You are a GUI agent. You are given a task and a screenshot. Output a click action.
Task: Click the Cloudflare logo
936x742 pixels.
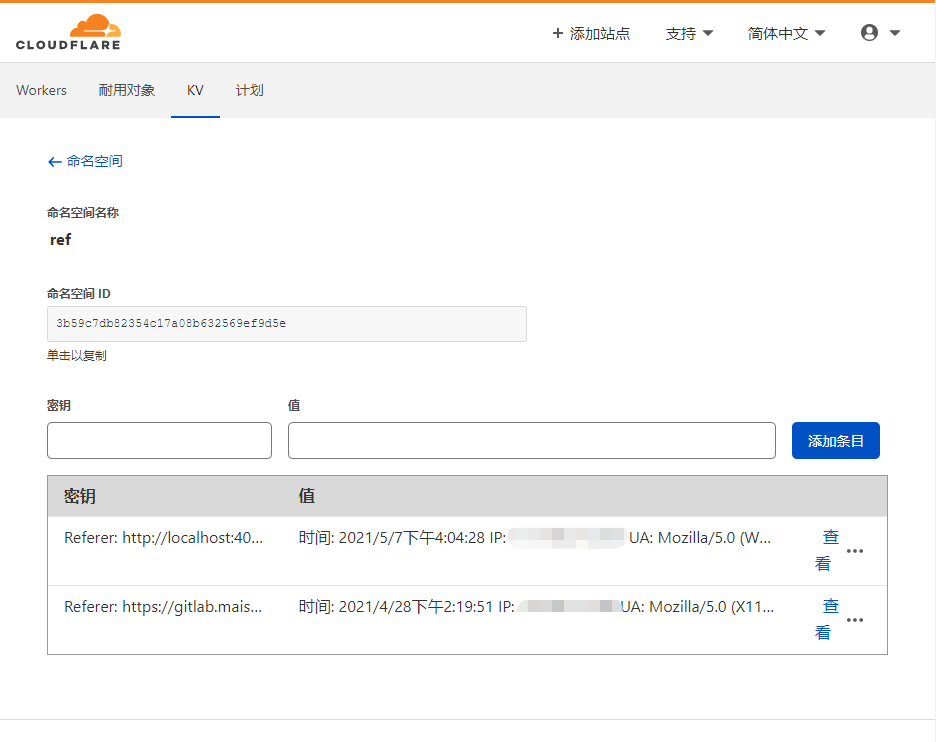pyautogui.click(x=68, y=32)
